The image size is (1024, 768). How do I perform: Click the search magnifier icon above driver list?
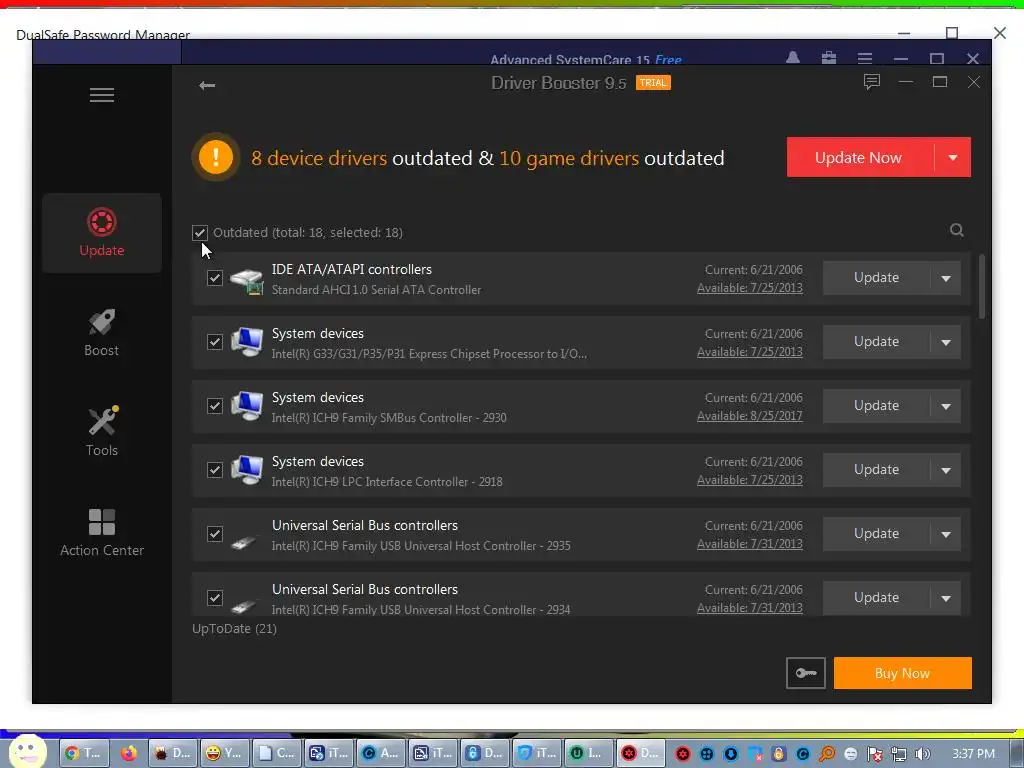tap(957, 230)
